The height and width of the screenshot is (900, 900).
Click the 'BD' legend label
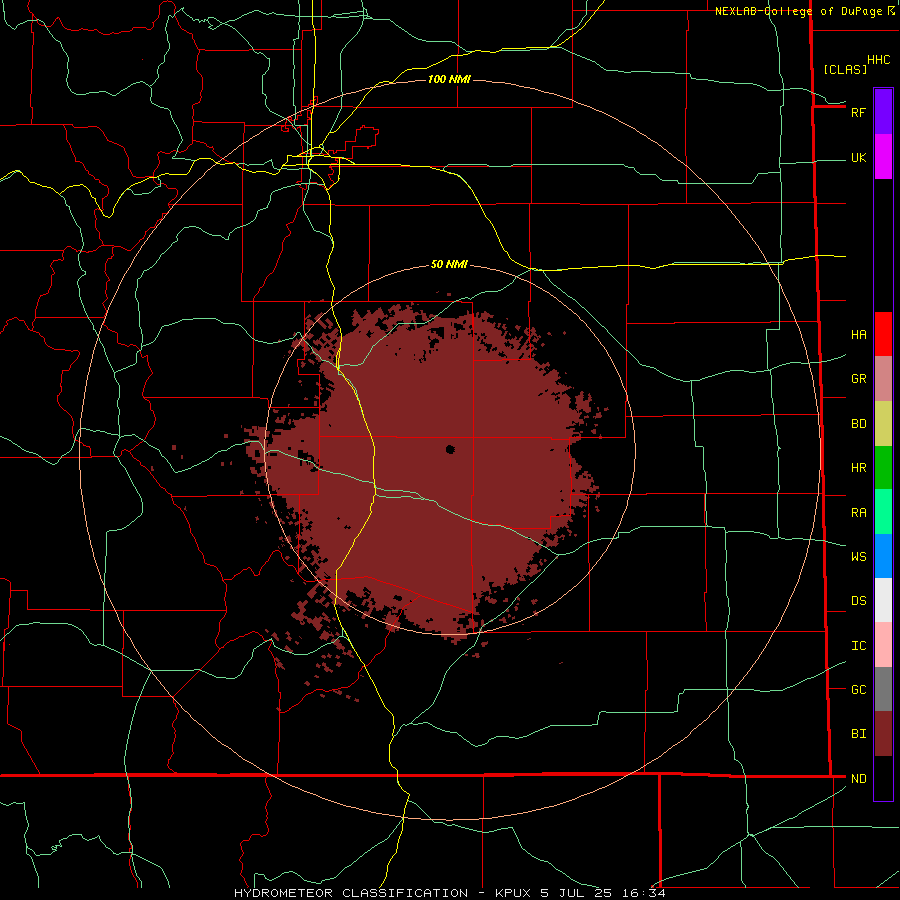pos(858,424)
